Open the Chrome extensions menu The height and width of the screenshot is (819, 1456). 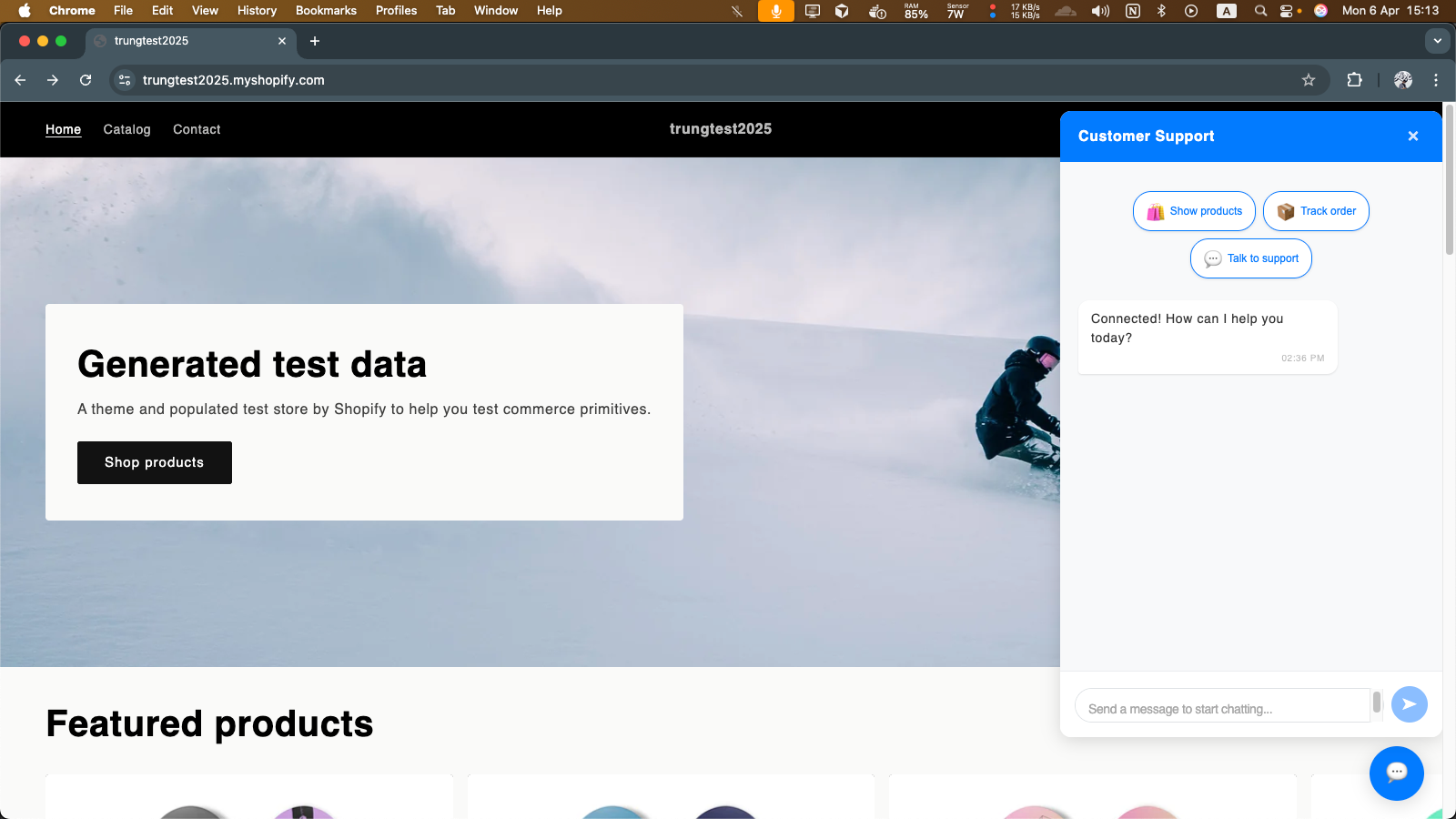click(1354, 80)
